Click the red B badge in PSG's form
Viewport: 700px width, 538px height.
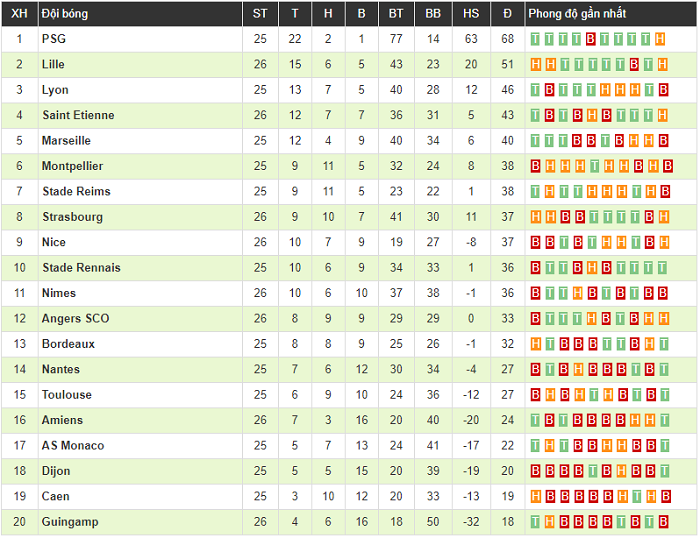[591, 39]
